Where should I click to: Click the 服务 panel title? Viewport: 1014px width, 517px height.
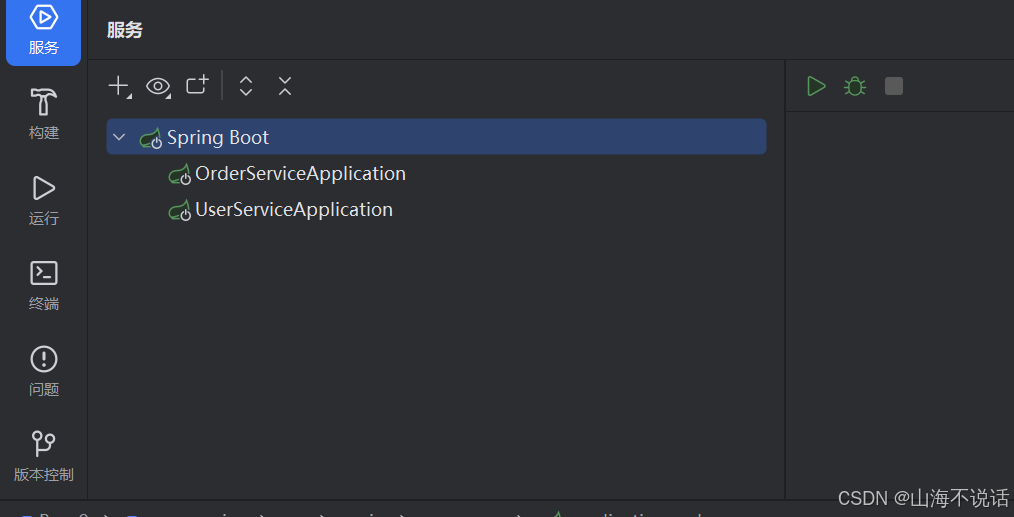click(125, 30)
